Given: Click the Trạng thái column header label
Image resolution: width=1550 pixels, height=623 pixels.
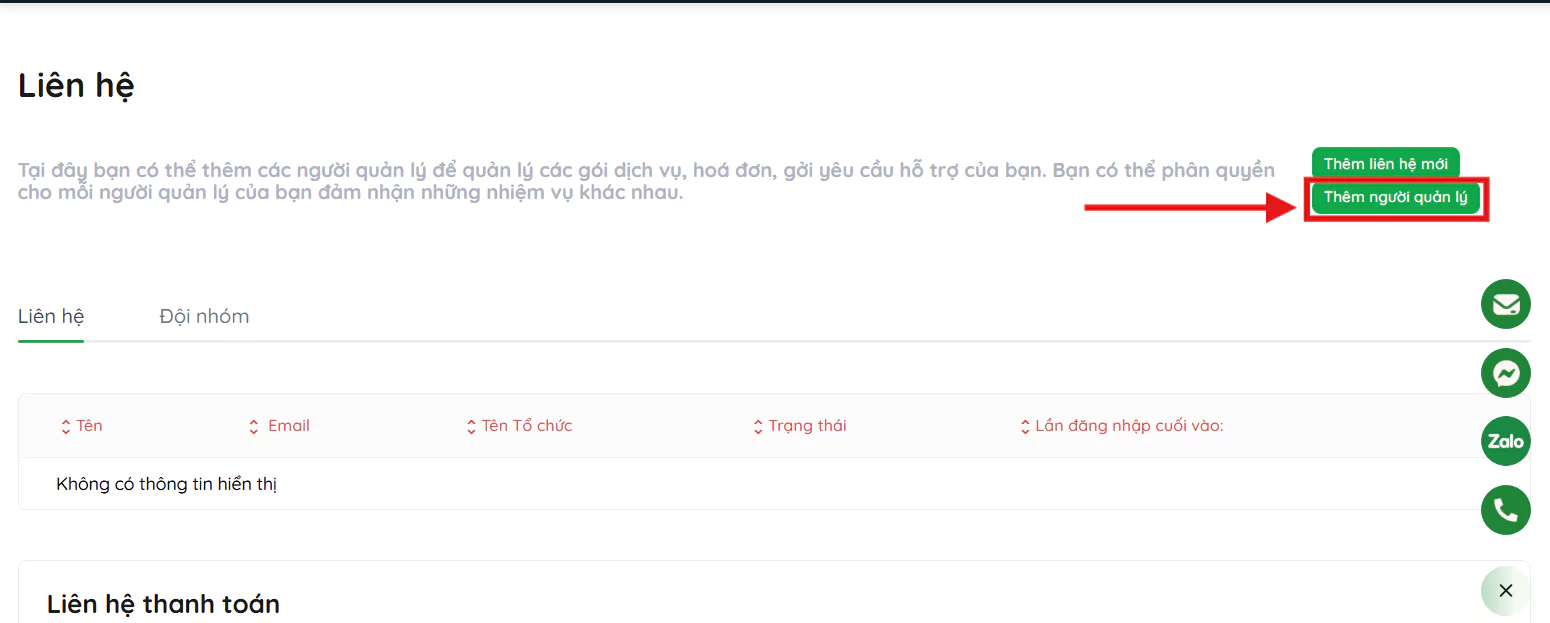Looking at the screenshot, I should [x=807, y=426].
